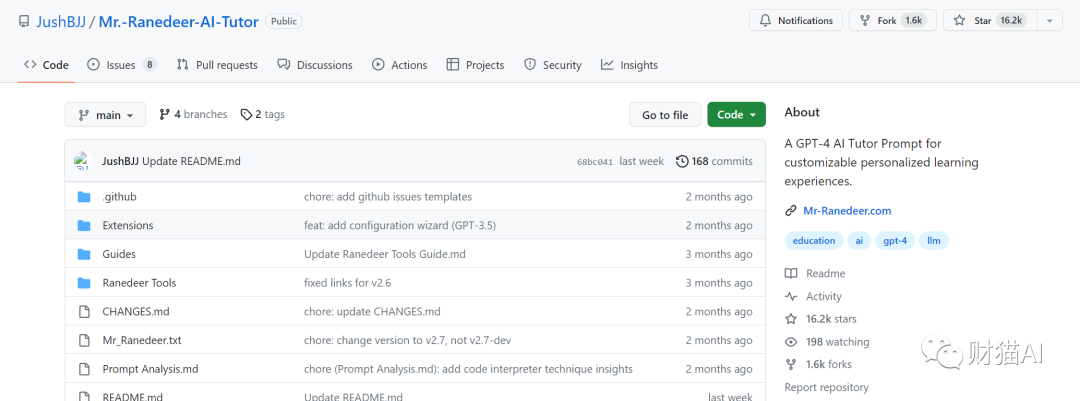
Task: Click the link chain icon beside Mr-Ranedeer.com
Action: coord(791,211)
